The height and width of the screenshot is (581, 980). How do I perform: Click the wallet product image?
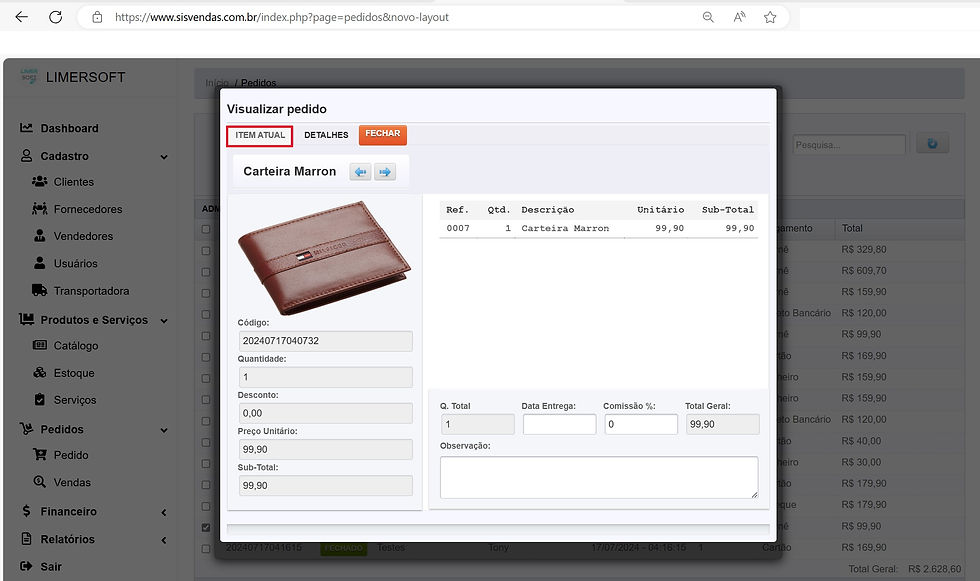coord(324,258)
